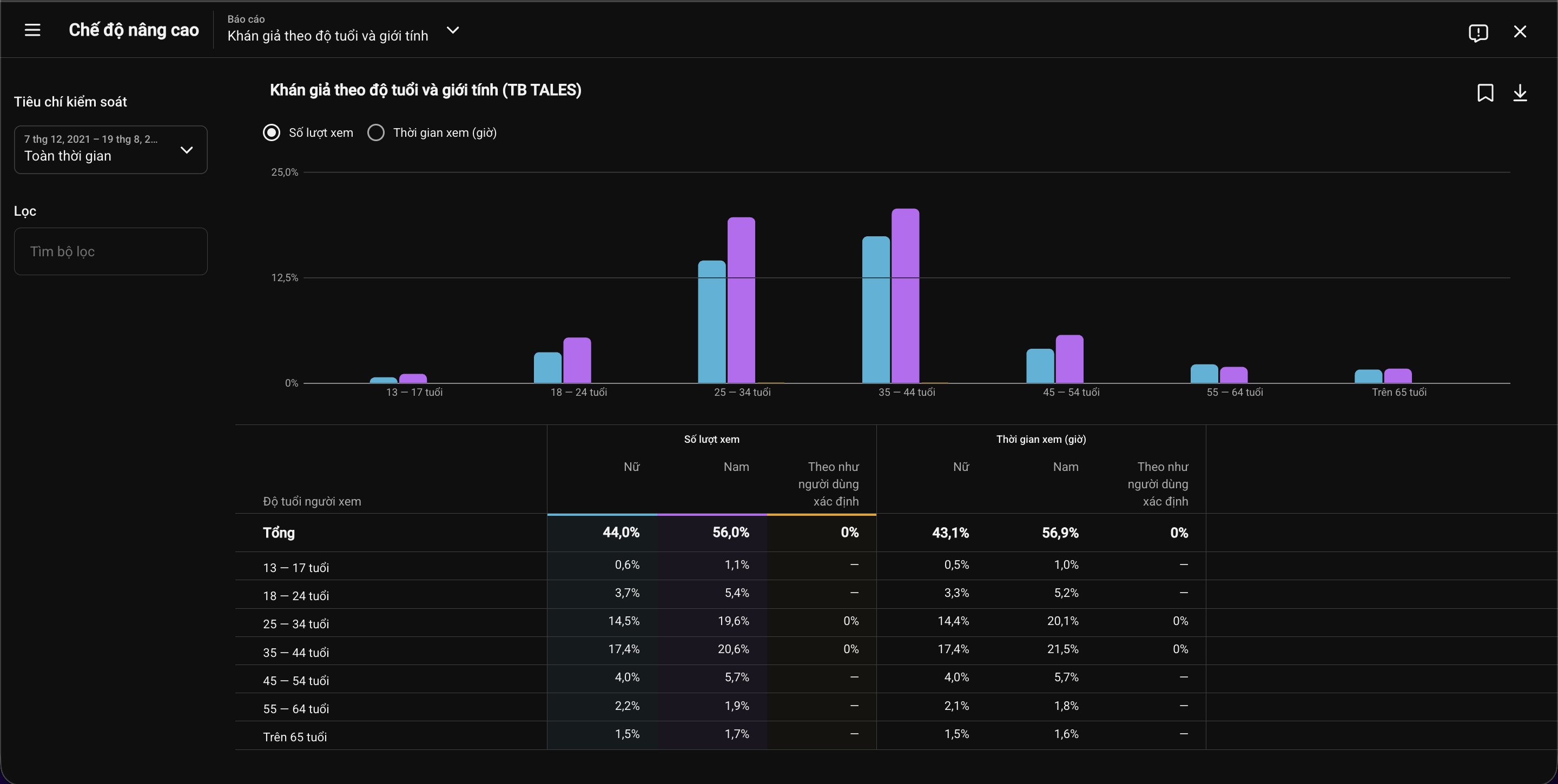The width and height of the screenshot is (1558, 784).
Task: Click the blue Nữ bar for 25 – 34 tuổi
Action: click(712, 322)
